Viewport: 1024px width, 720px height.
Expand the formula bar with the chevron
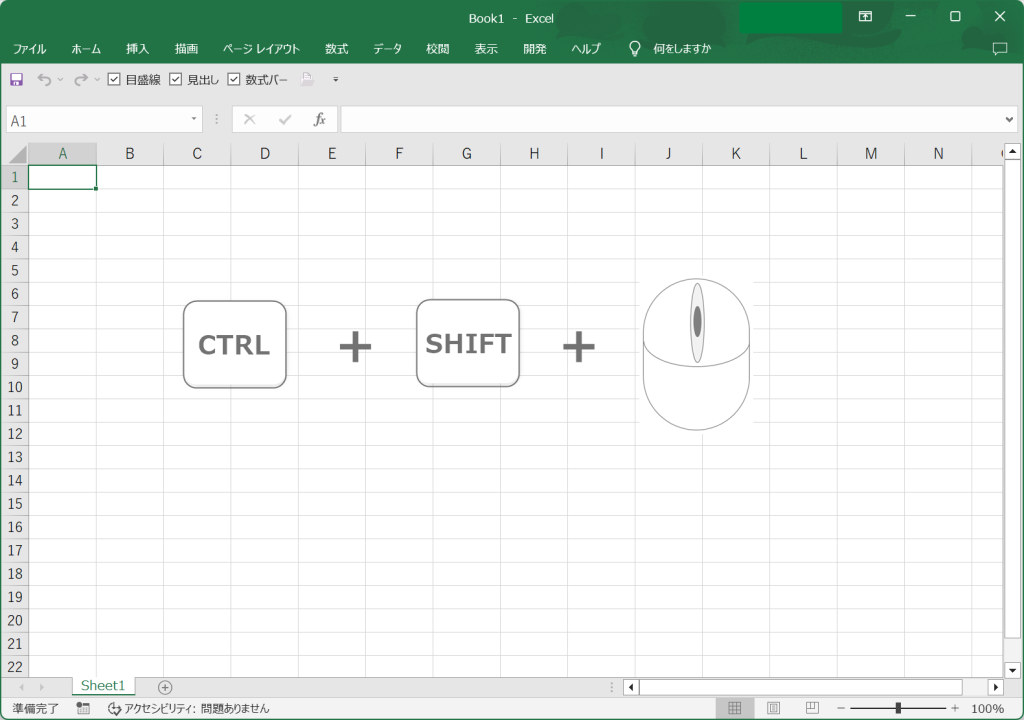(1009, 120)
